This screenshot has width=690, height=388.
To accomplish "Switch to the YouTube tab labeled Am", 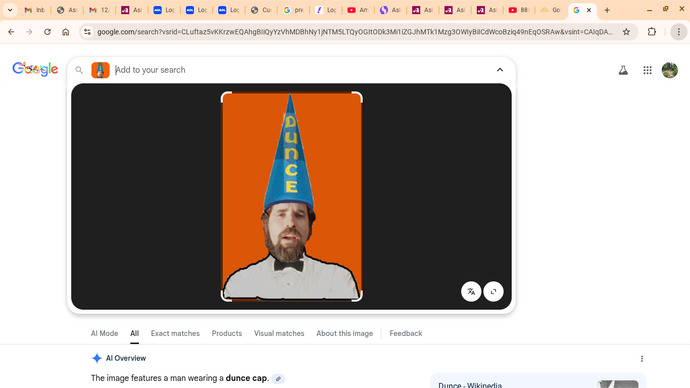I will pos(358,10).
